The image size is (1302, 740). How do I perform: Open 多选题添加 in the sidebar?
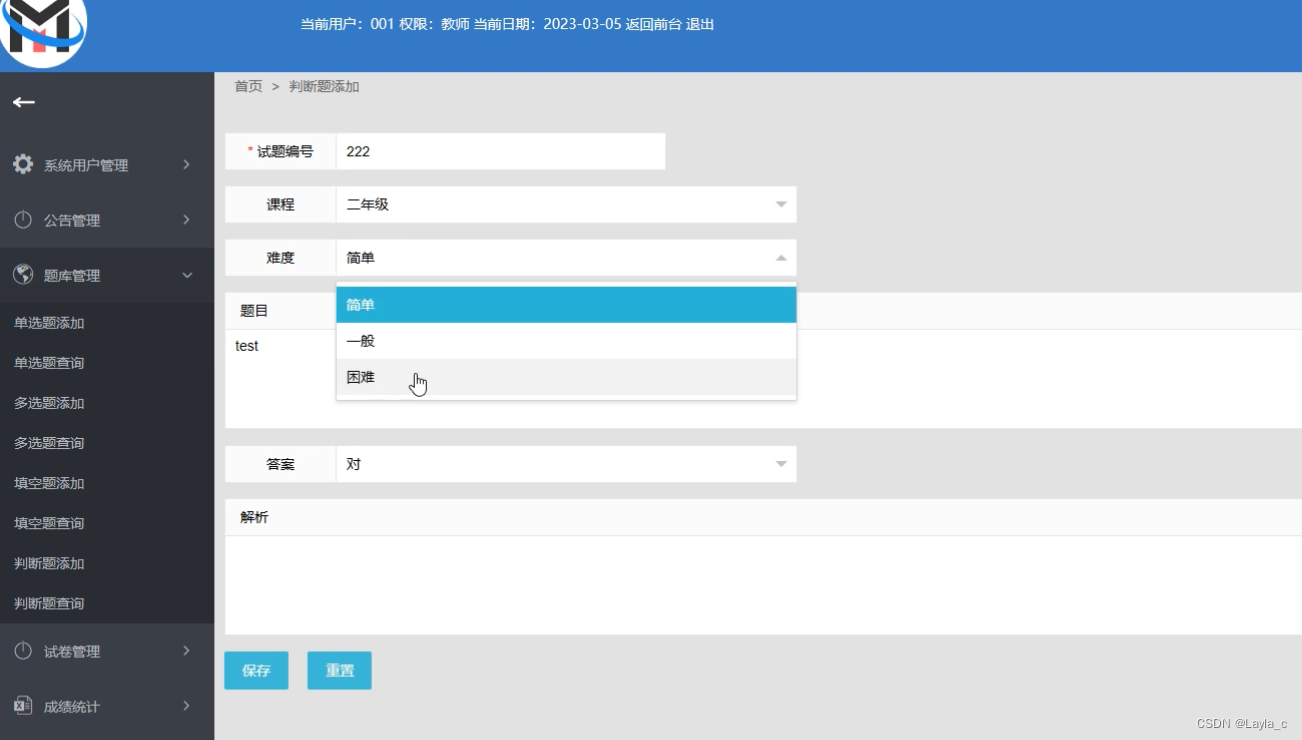point(49,403)
